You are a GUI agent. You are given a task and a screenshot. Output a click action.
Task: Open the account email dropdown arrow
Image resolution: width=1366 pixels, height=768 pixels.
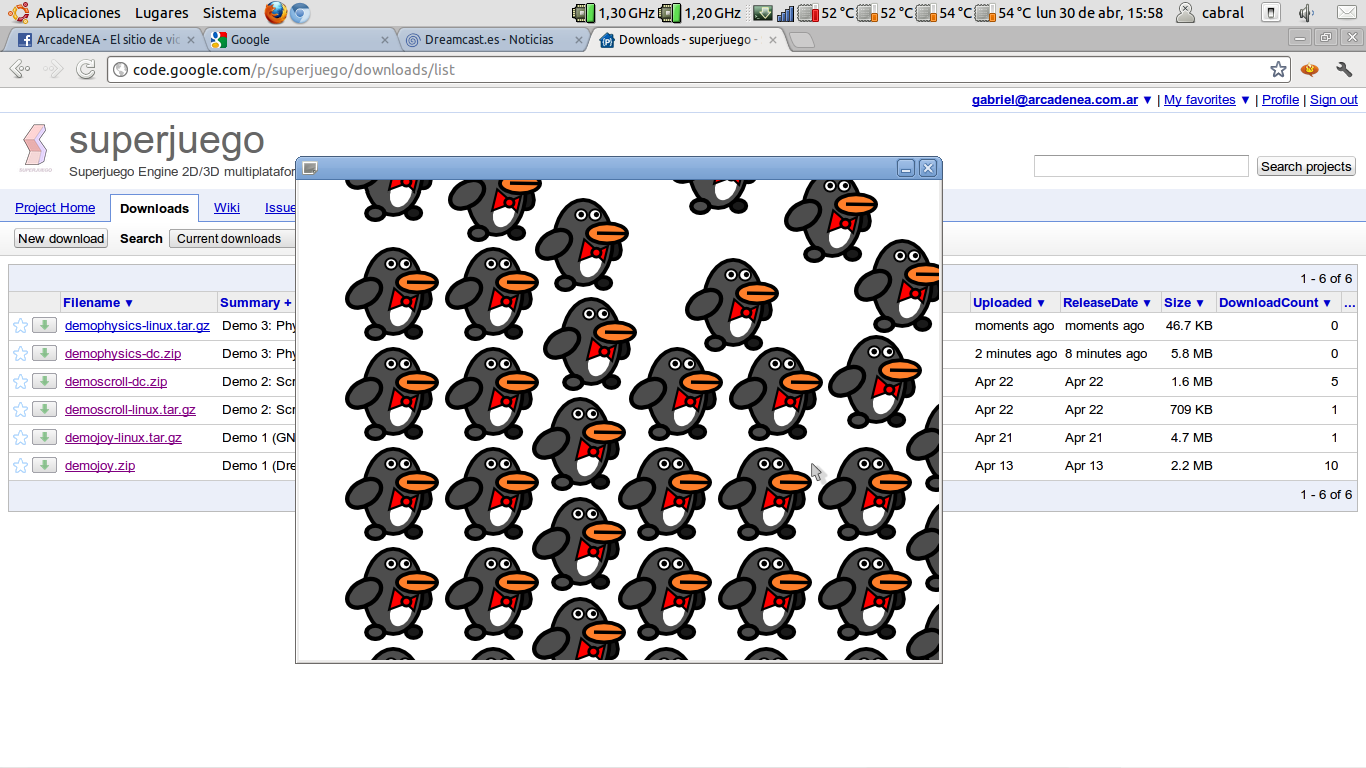click(x=1147, y=100)
